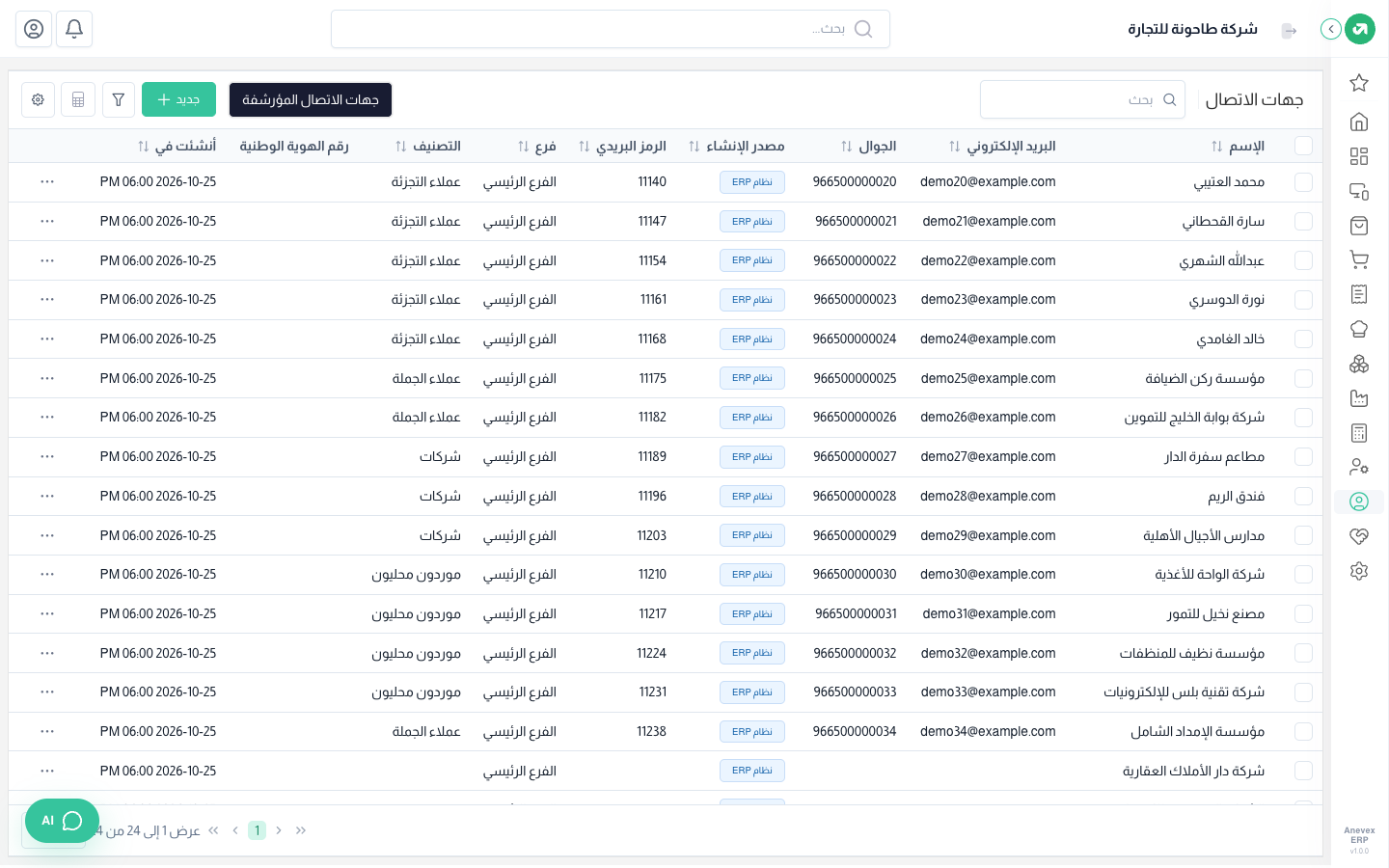Open row actions menu for سارة القحطاني
The width and height of the screenshot is (1389, 868).
click(x=47, y=221)
